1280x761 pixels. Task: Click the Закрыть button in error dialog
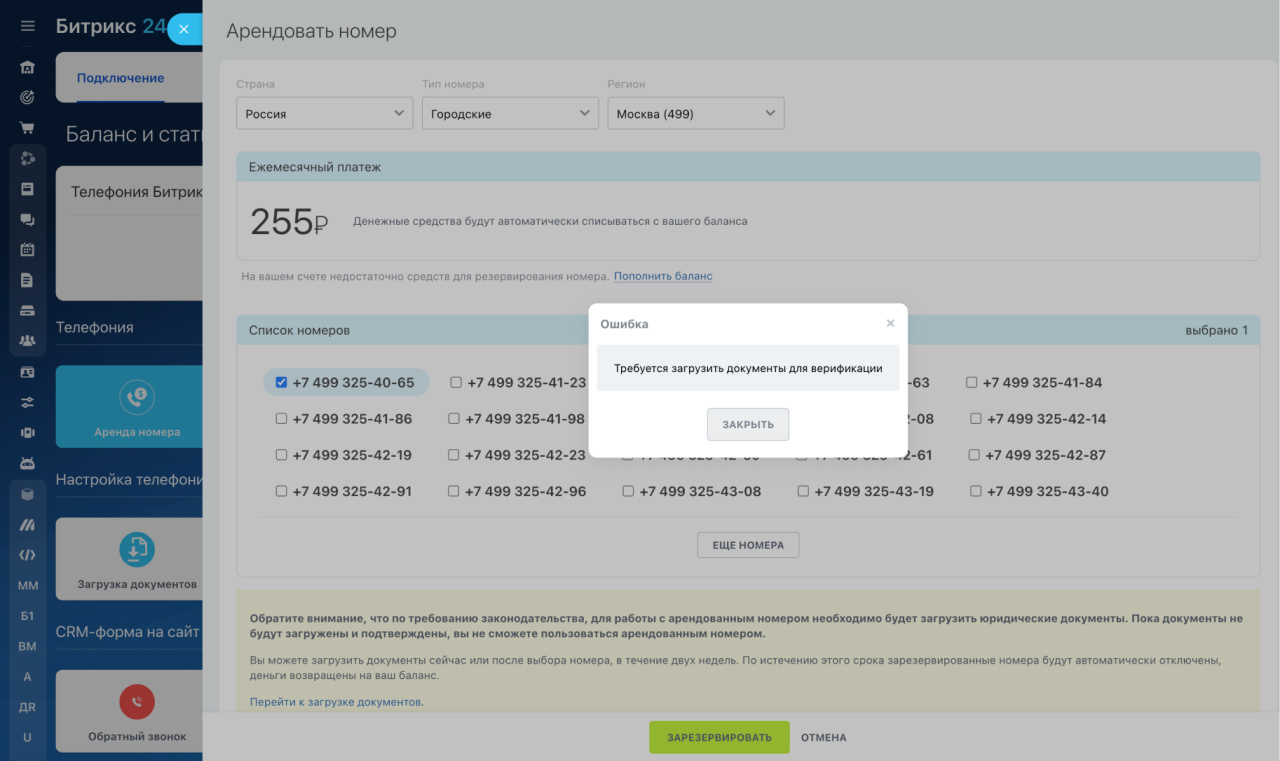[748, 424]
